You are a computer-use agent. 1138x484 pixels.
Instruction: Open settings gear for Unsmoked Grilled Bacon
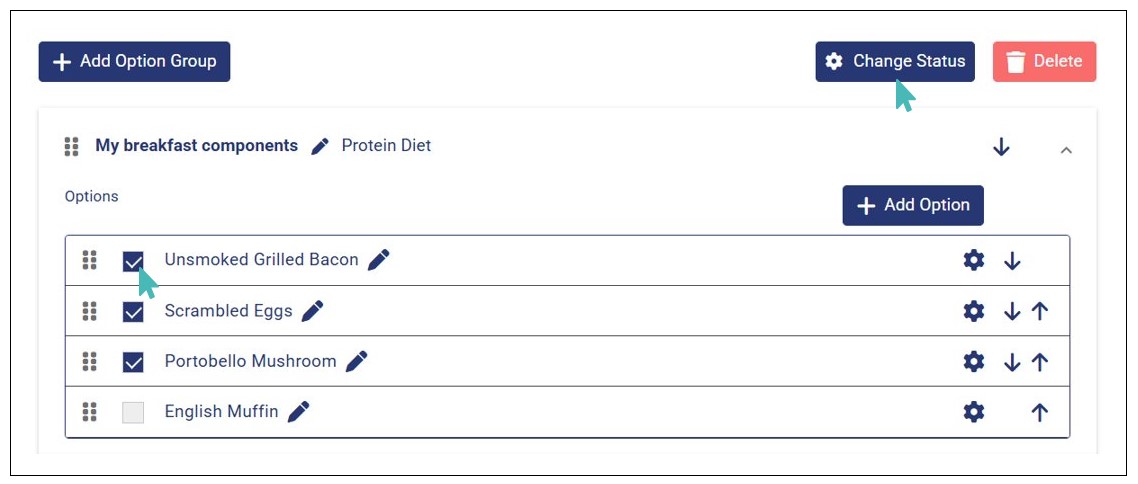point(973,261)
